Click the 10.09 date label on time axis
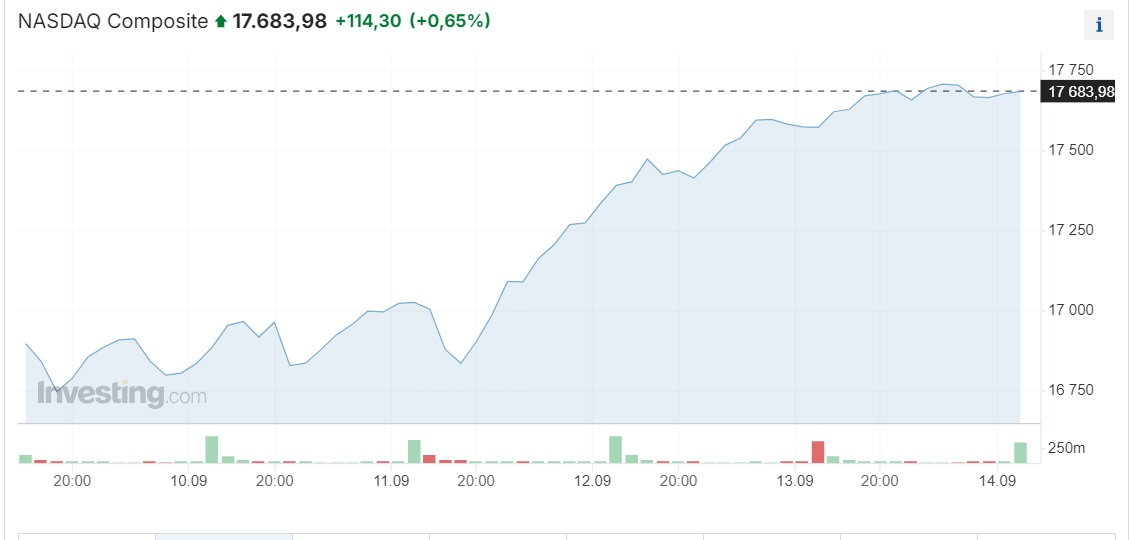 click(x=189, y=481)
